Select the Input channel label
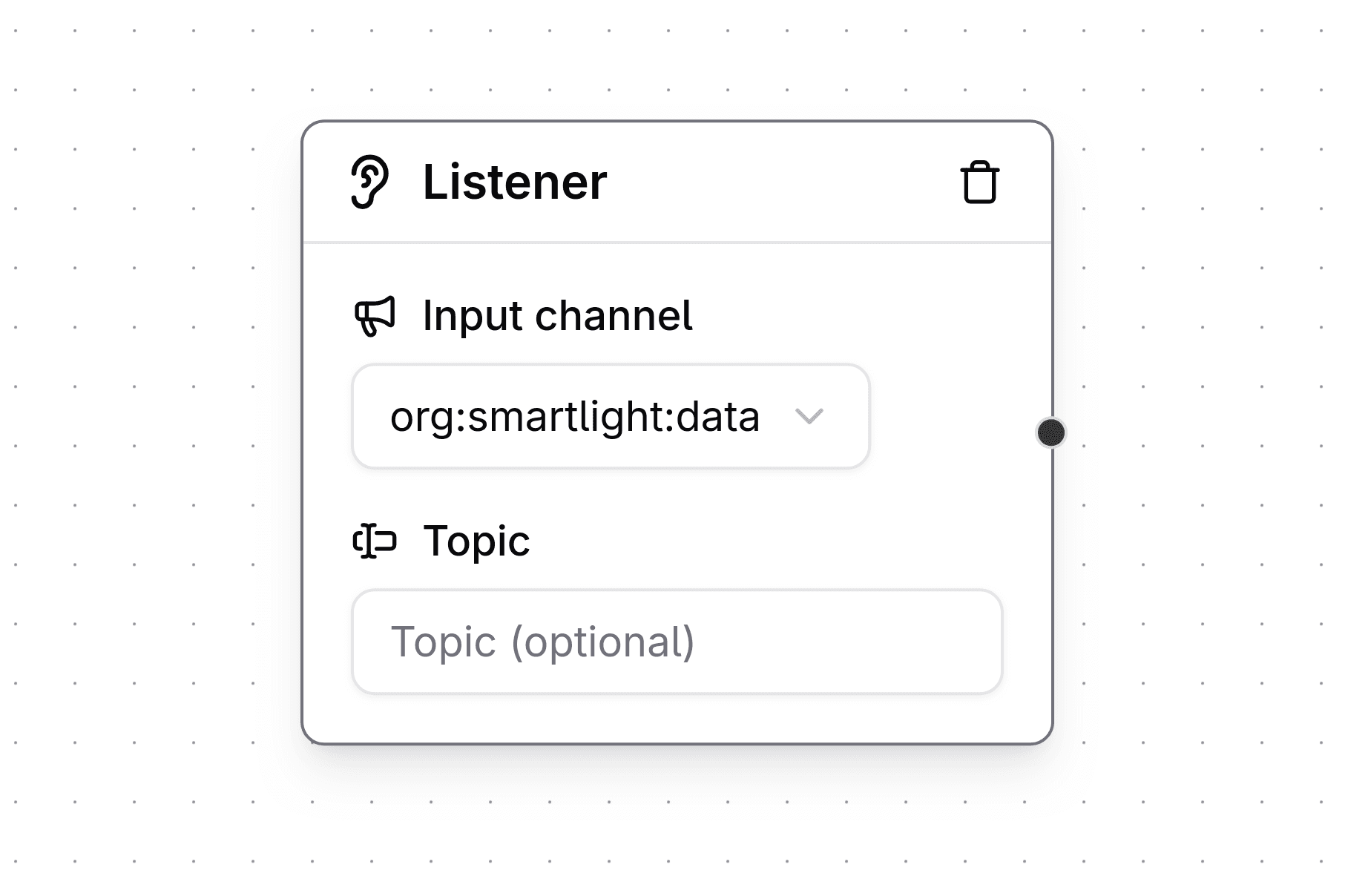Viewport: 1368px width, 896px height. click(x=558, y=316)
